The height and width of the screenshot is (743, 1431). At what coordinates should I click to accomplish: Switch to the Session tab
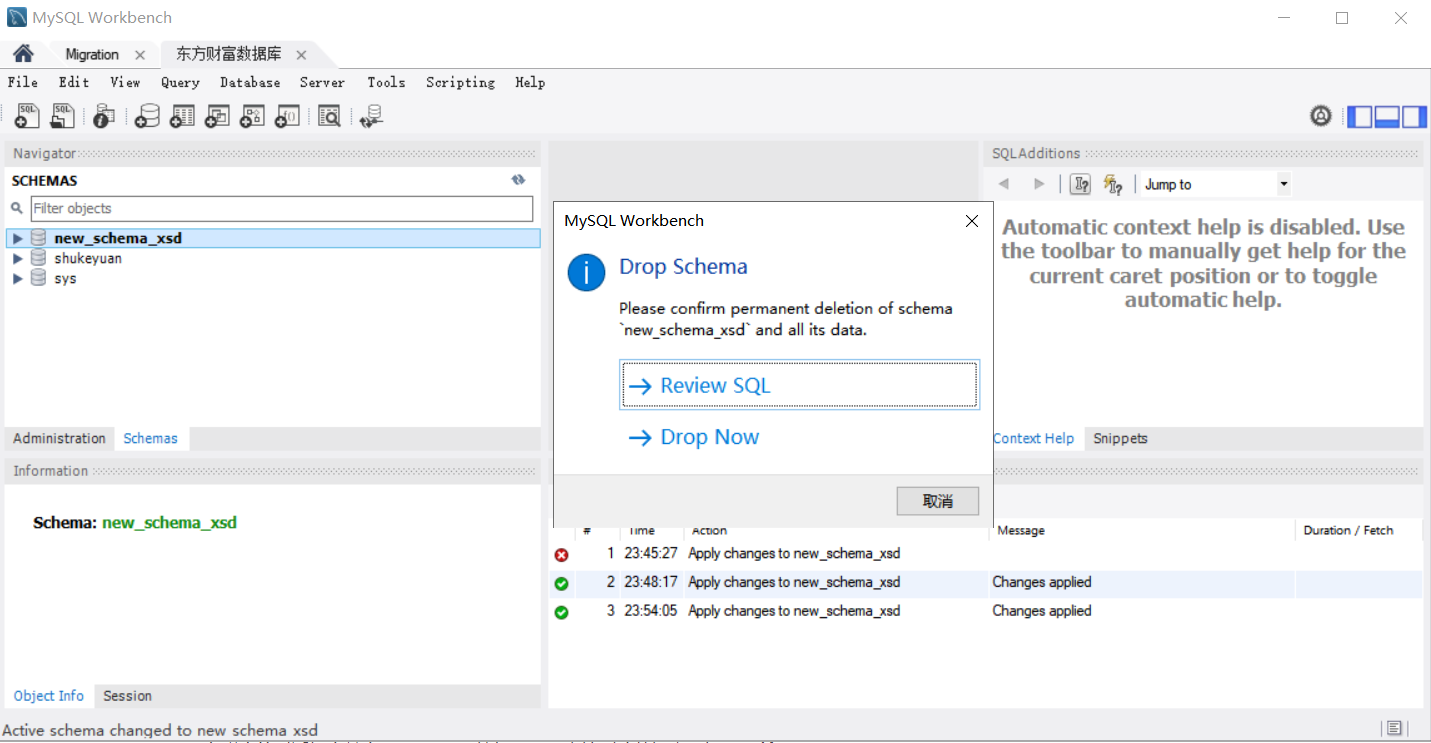(x=128, y=696)
